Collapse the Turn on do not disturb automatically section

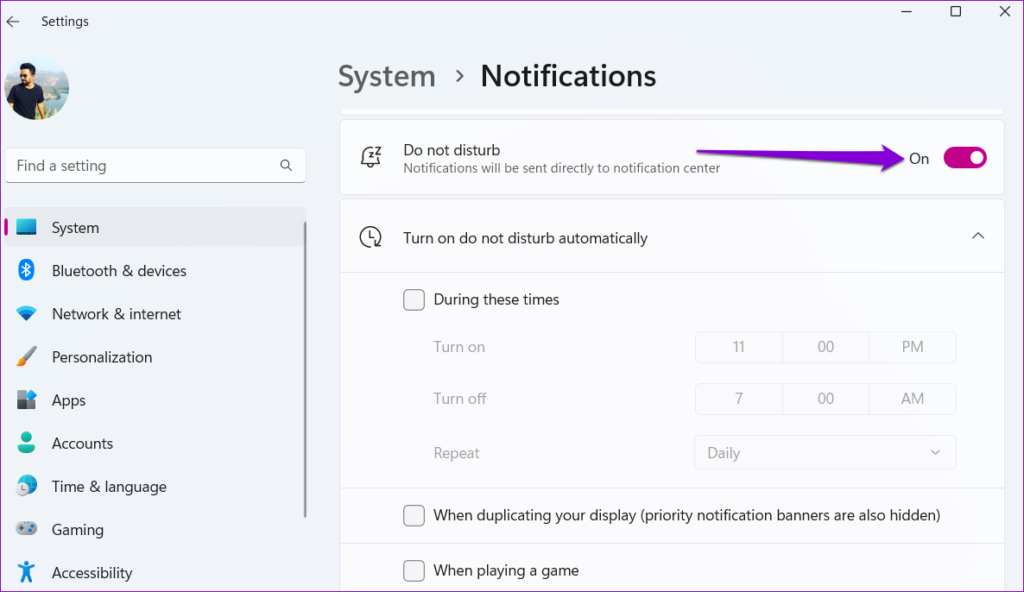(978, 237)
